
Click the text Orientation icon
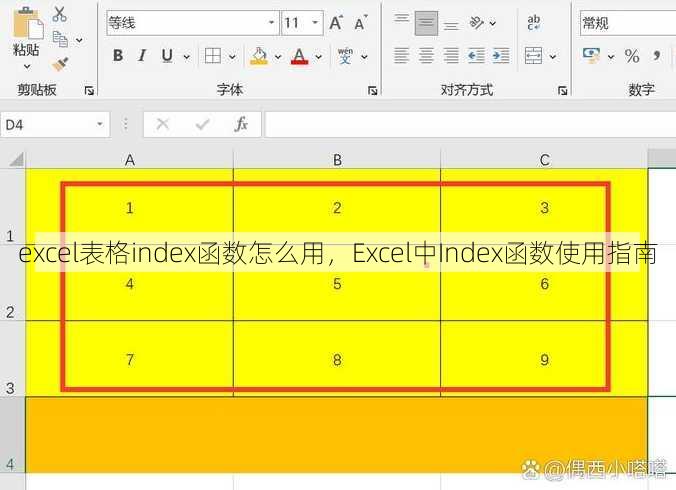click(x=477, y=22)
